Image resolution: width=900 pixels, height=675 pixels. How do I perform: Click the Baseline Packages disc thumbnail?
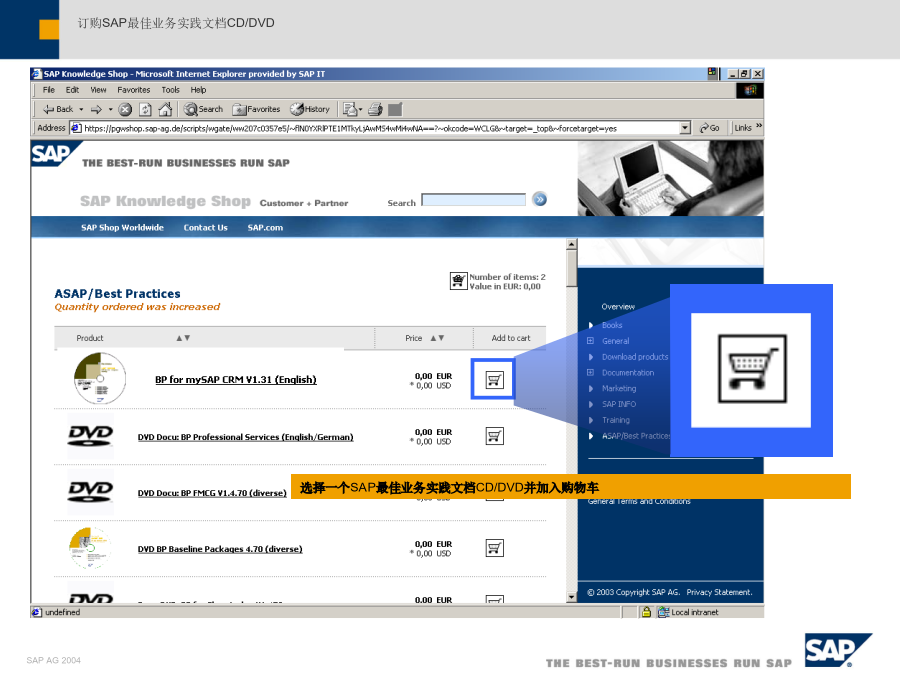tap(90, 548)
